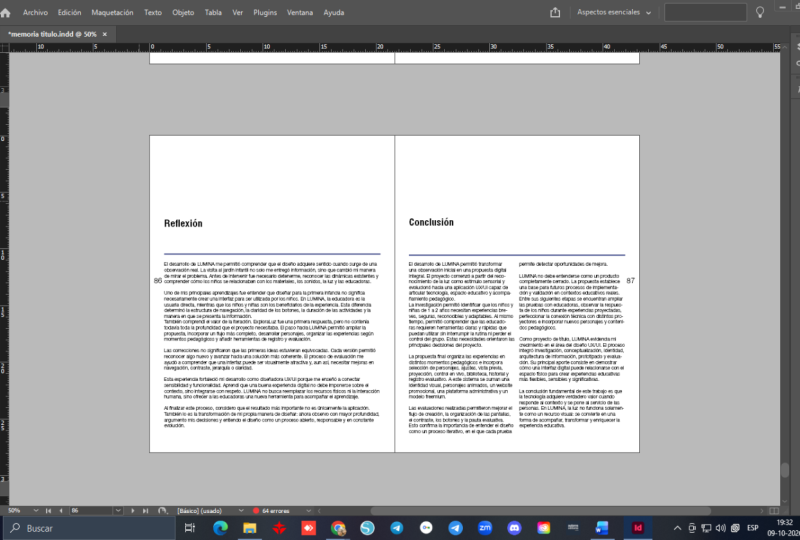
Task: Open the Objeto menu
Action: (x=183, y=12)
